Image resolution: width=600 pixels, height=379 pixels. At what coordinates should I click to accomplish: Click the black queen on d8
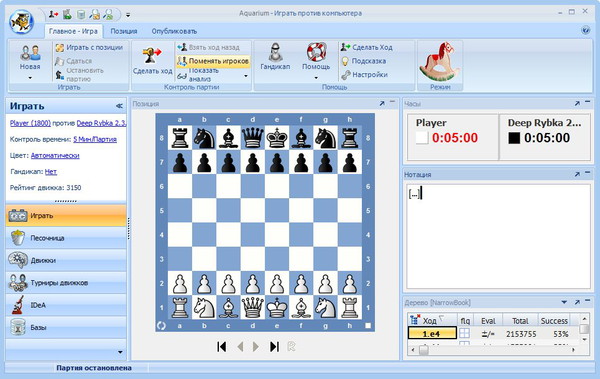click(x=253, y=138)
